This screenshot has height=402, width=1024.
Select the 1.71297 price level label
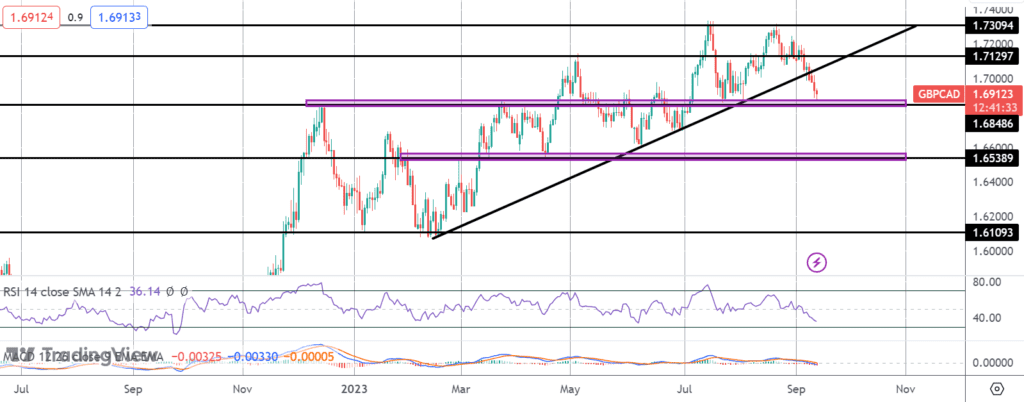coord(992,56)
